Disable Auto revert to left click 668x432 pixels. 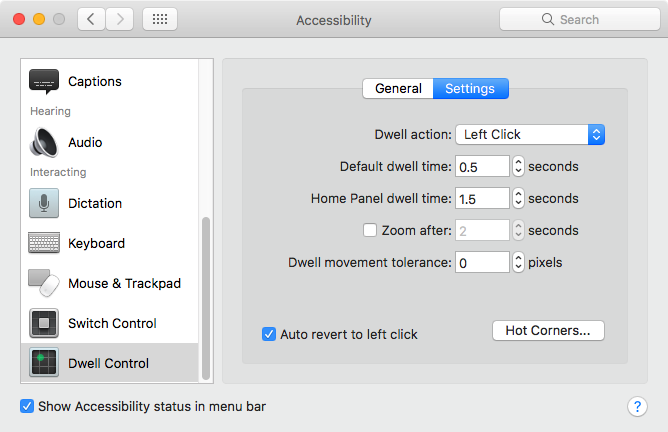[269, 334]
